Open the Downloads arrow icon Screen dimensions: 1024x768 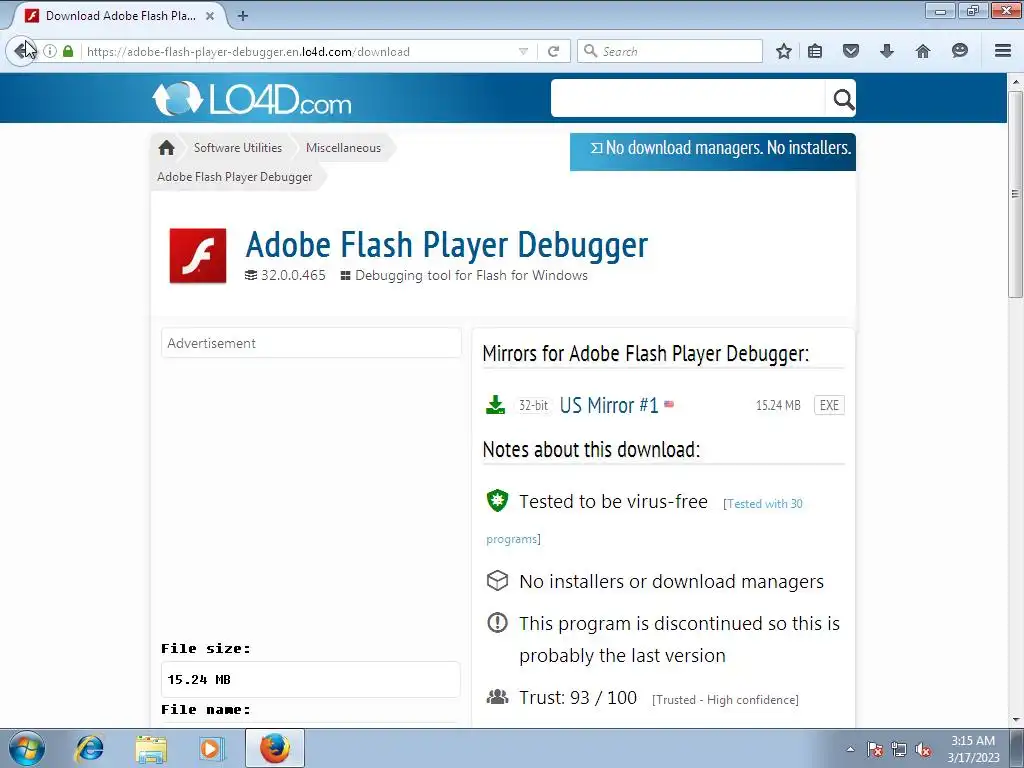tap(886, 51)
